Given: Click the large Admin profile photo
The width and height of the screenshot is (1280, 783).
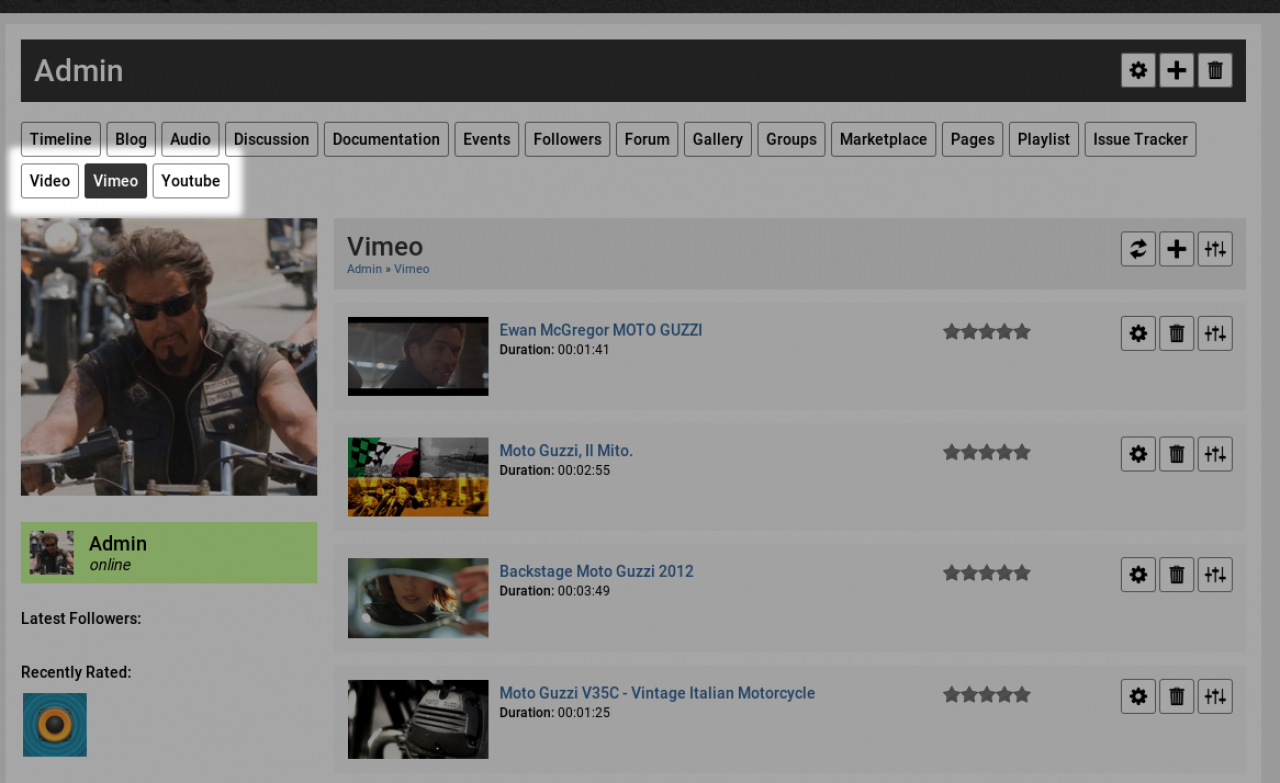Looking at the screenshot, I should (169, 357).
